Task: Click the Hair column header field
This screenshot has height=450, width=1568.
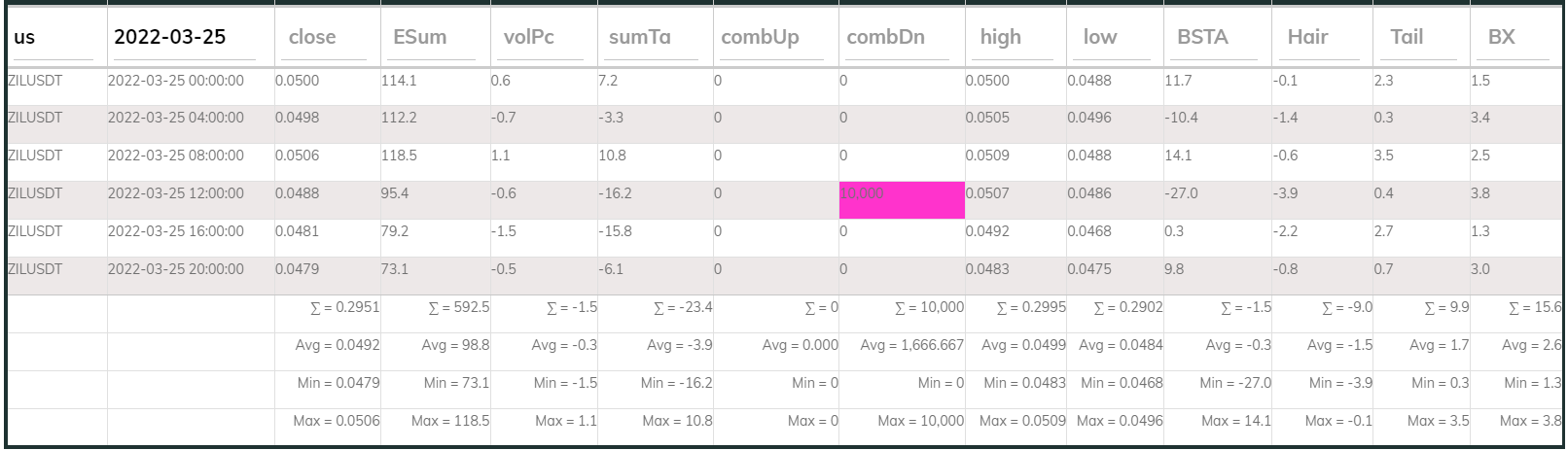Action: 1322,38
